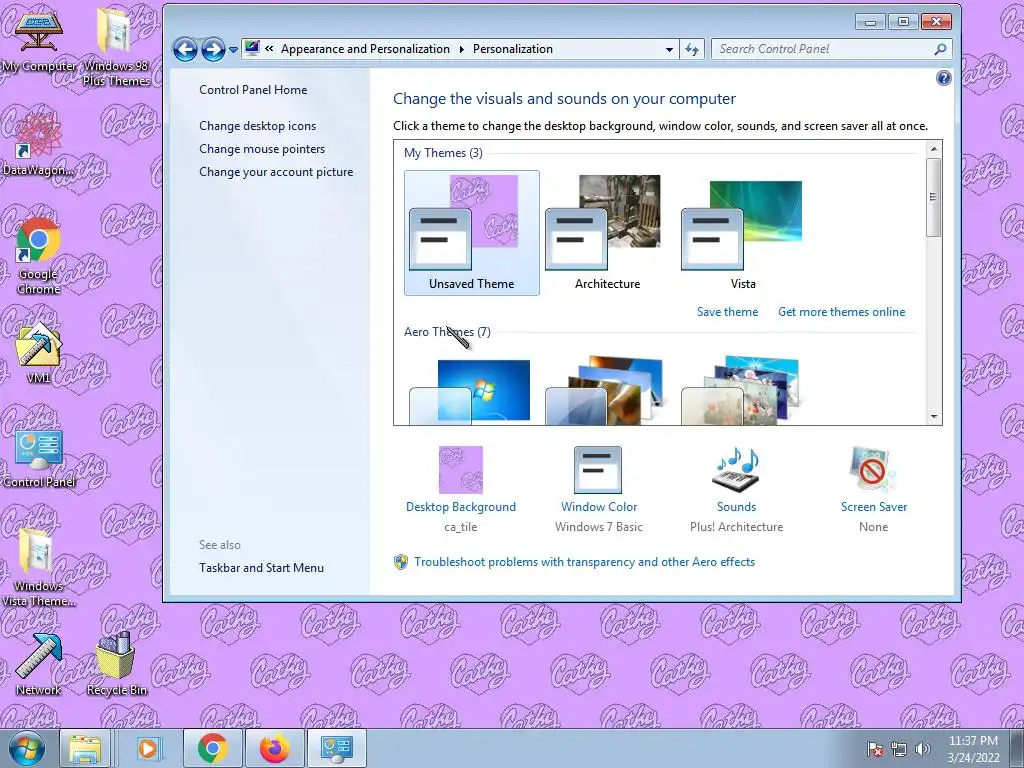Launch Chrome from the taskbar

point(213,748)
